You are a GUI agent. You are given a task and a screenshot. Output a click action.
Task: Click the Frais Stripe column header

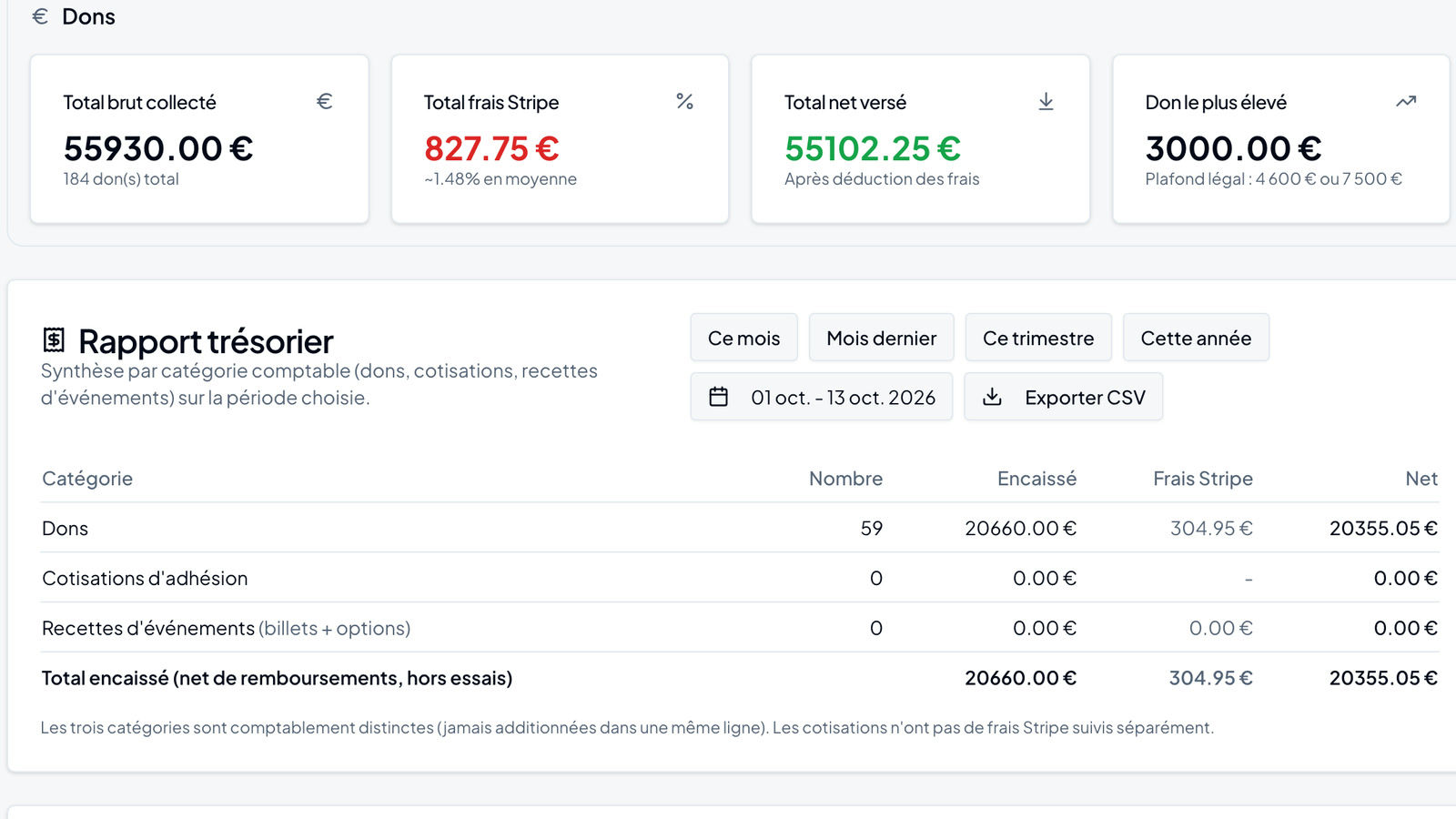click(x=1203, y=479)
